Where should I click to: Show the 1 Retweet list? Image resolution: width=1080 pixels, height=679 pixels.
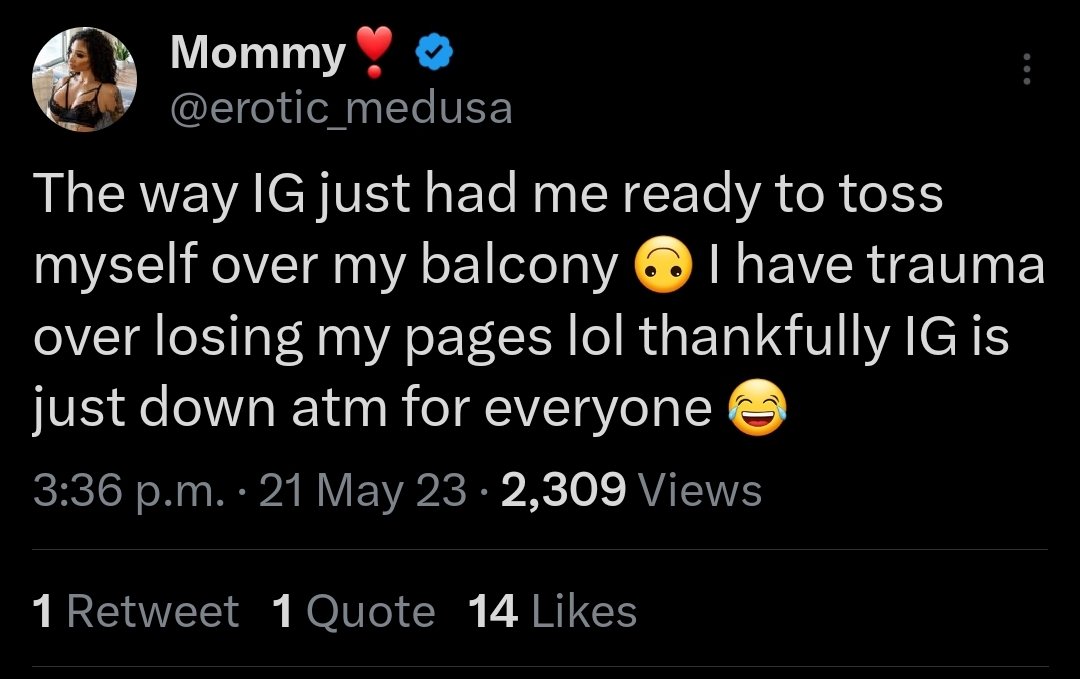coord(136,612)
